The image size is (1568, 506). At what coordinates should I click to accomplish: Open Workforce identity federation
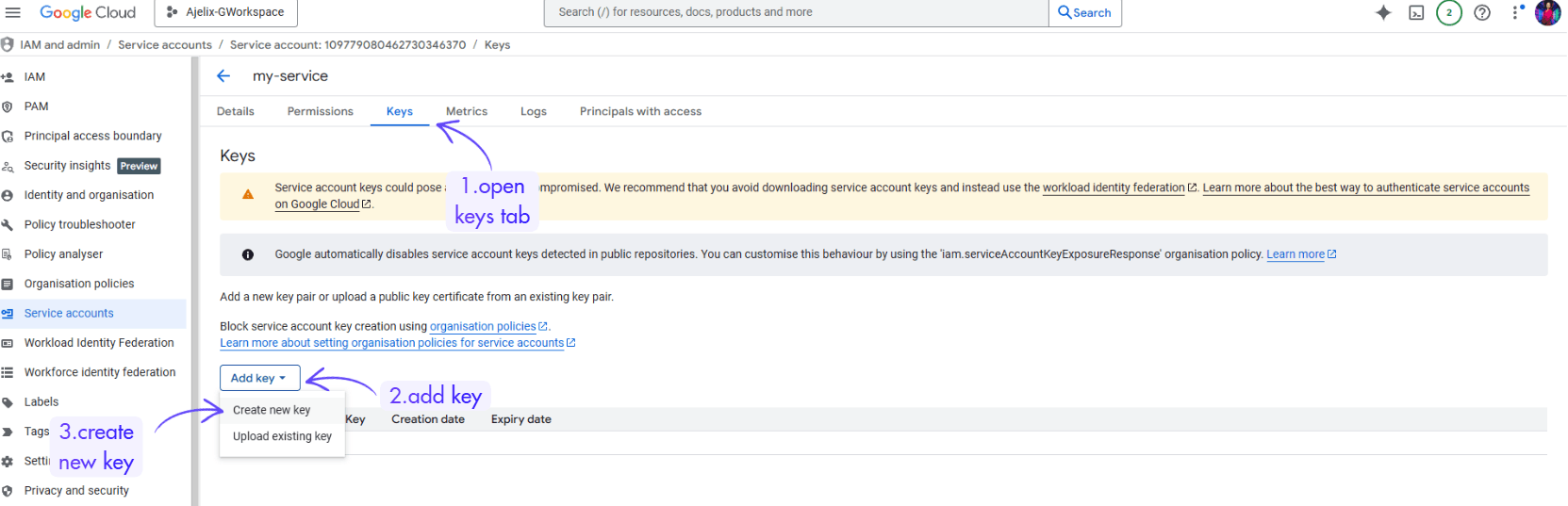click(100, 372)
